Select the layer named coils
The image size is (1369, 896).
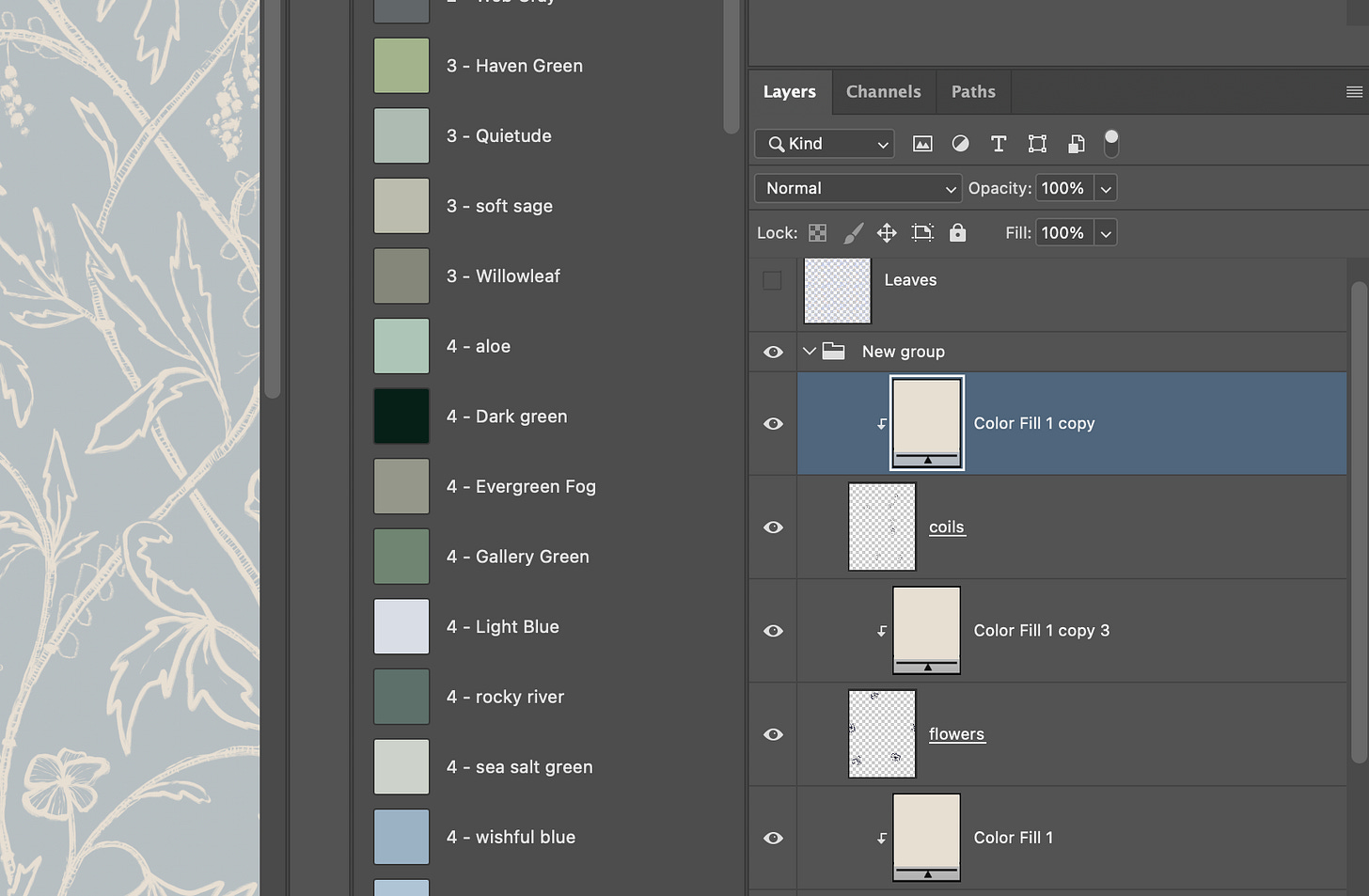947,527
